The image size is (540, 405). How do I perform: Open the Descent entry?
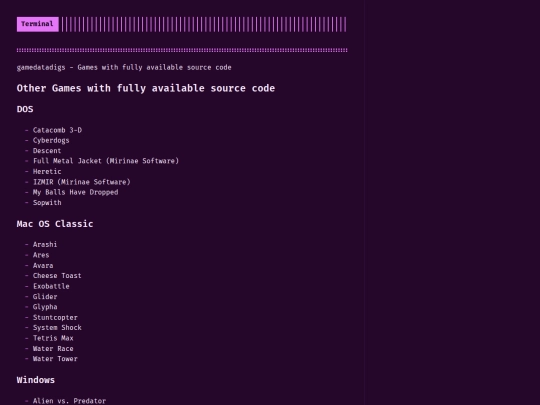(47, 151)
